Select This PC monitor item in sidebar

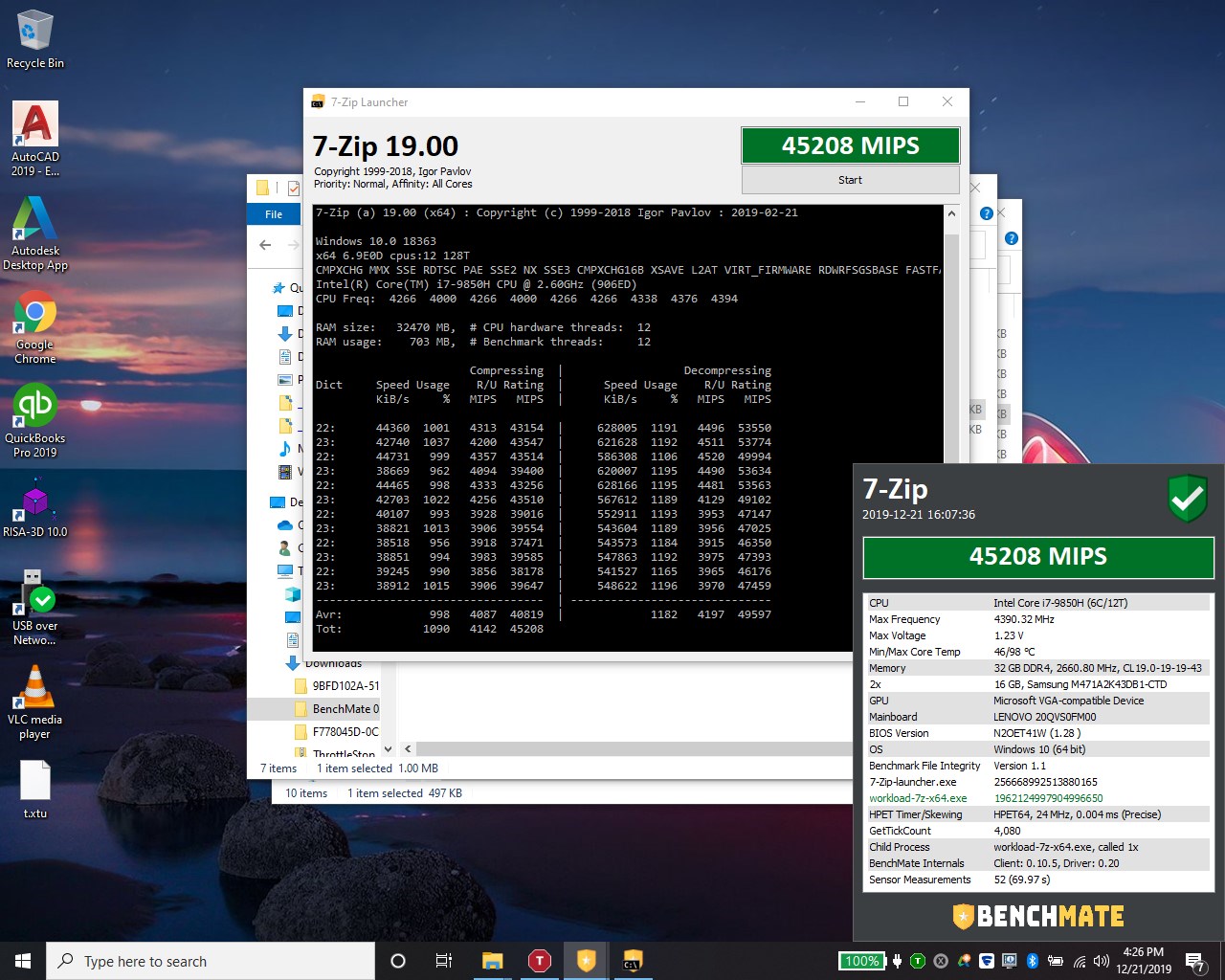pyautogui.click(x=285, y=570)
